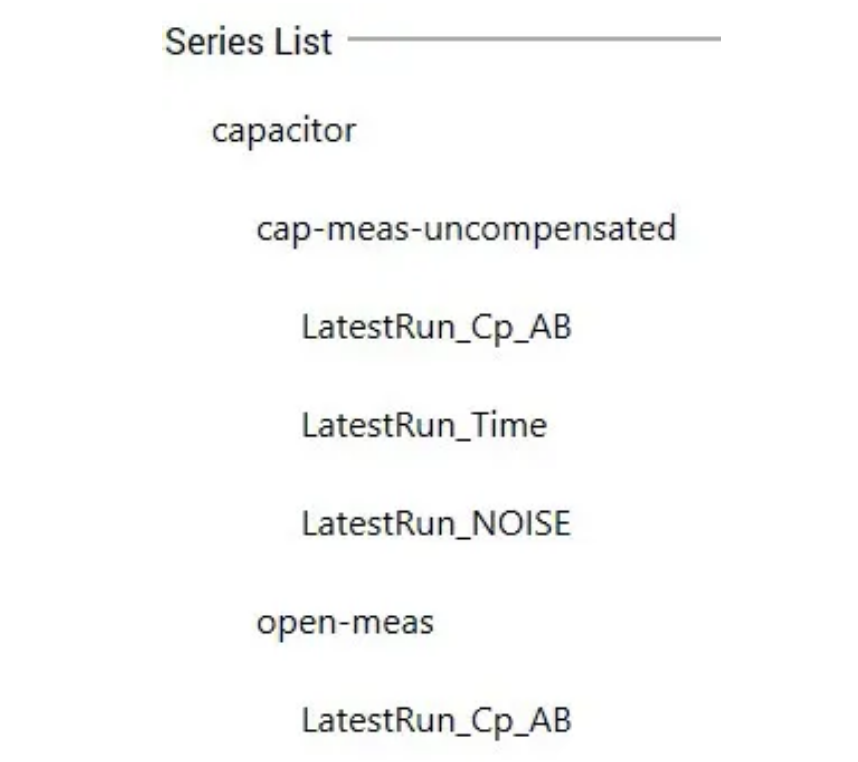Highlight the LatestRun_Time item in the list

(425, 426)
